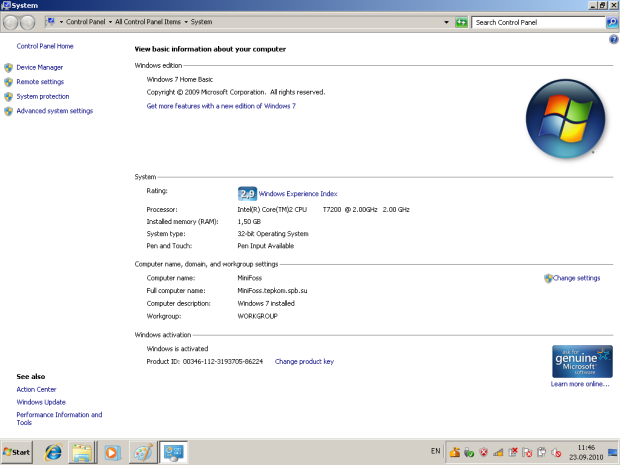The height and width of the screenshot is (465, 620).
Task: Open the Action Center flag tray icon
Action: pos(527,452)
